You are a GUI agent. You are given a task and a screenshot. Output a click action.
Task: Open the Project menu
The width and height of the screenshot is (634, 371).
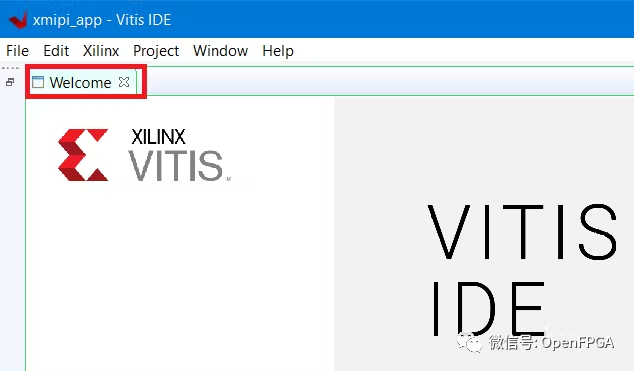click(x=156, y=51)
